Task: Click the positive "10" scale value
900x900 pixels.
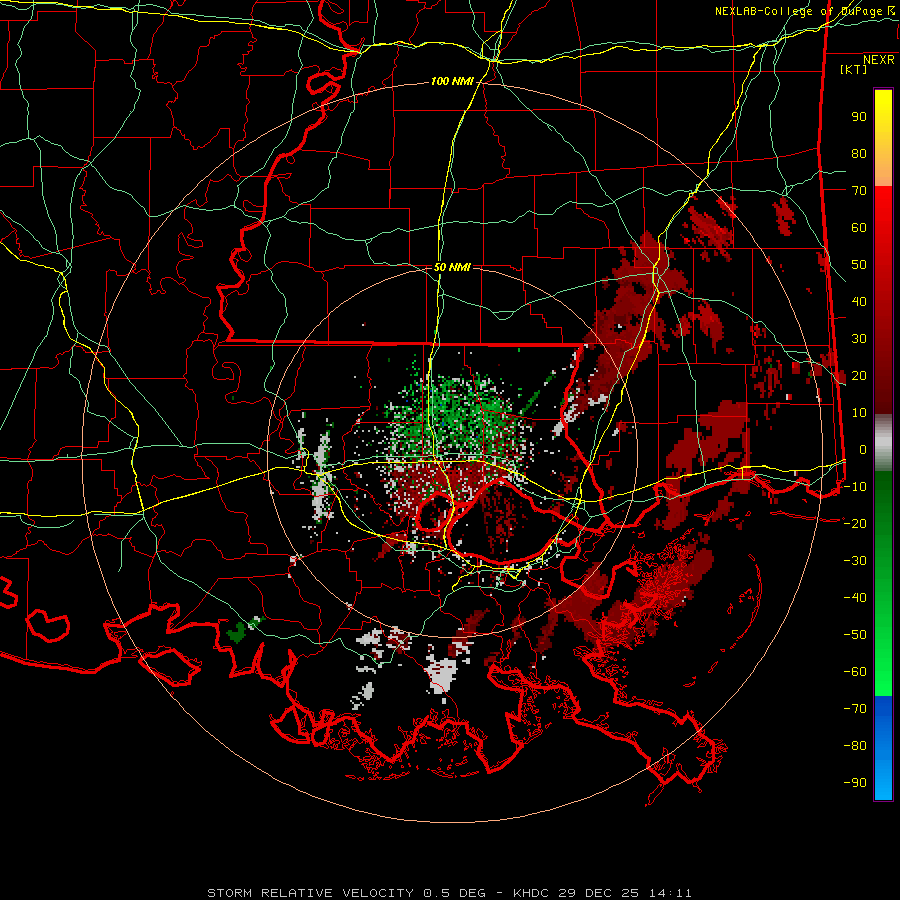Action: tap(859, 413)
